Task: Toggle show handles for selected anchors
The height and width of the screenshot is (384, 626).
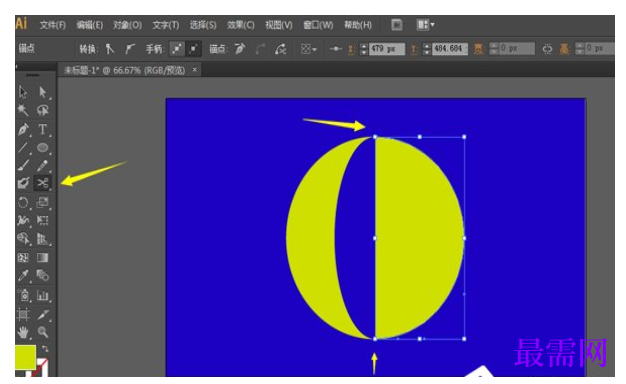Action: click(x=176, y=49)
